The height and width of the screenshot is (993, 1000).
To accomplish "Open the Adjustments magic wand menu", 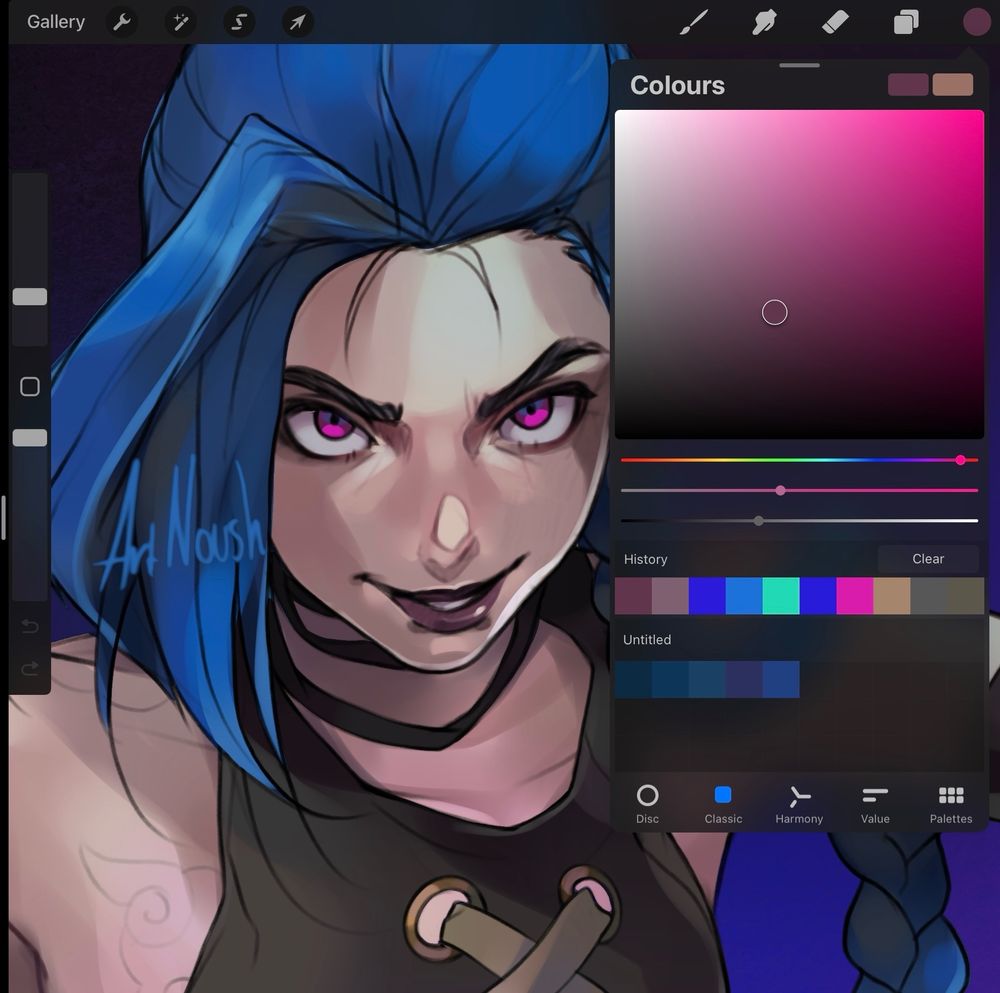I will tap(180, 22).
